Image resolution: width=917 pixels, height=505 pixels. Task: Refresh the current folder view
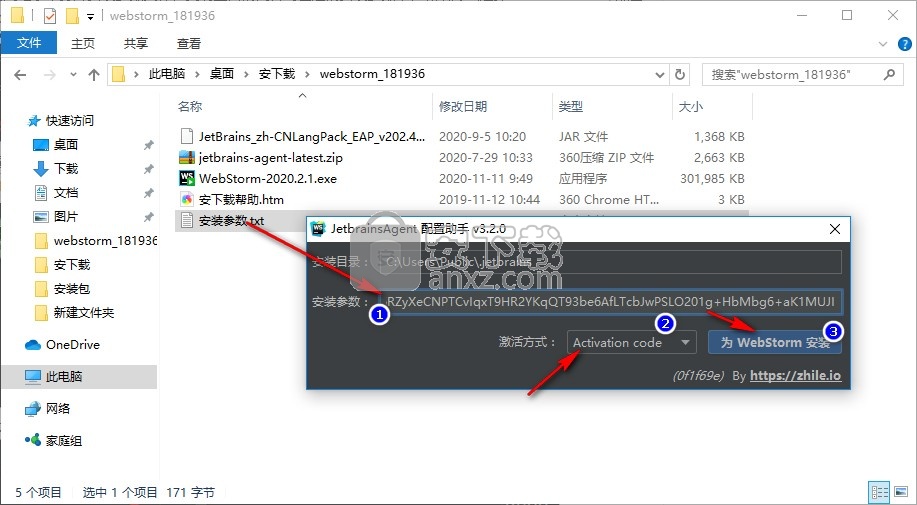(680, 75)
